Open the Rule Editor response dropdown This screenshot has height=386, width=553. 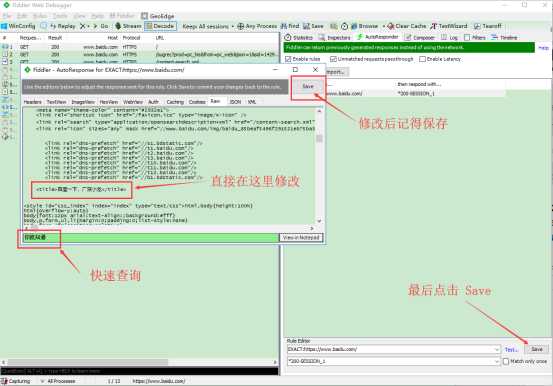[x=497, y=361]
